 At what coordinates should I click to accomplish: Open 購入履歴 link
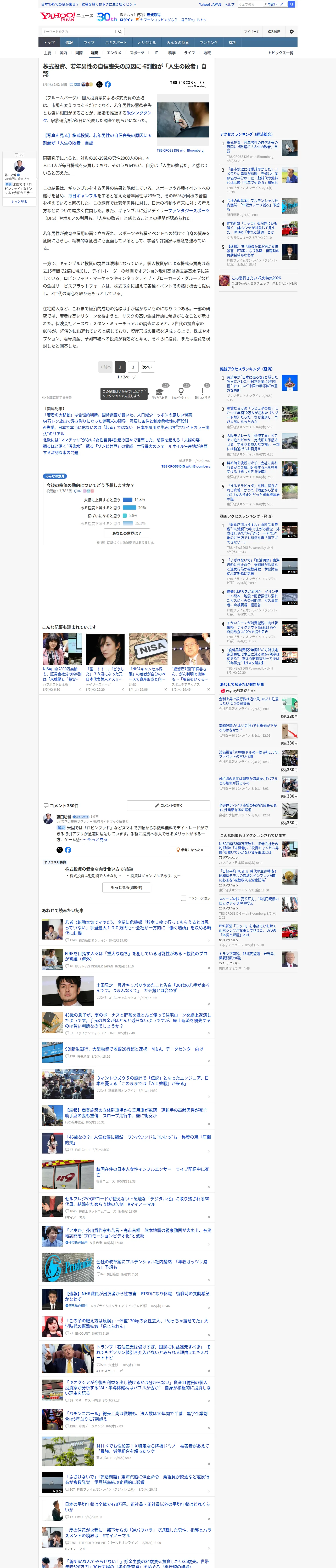click(274, 32)
